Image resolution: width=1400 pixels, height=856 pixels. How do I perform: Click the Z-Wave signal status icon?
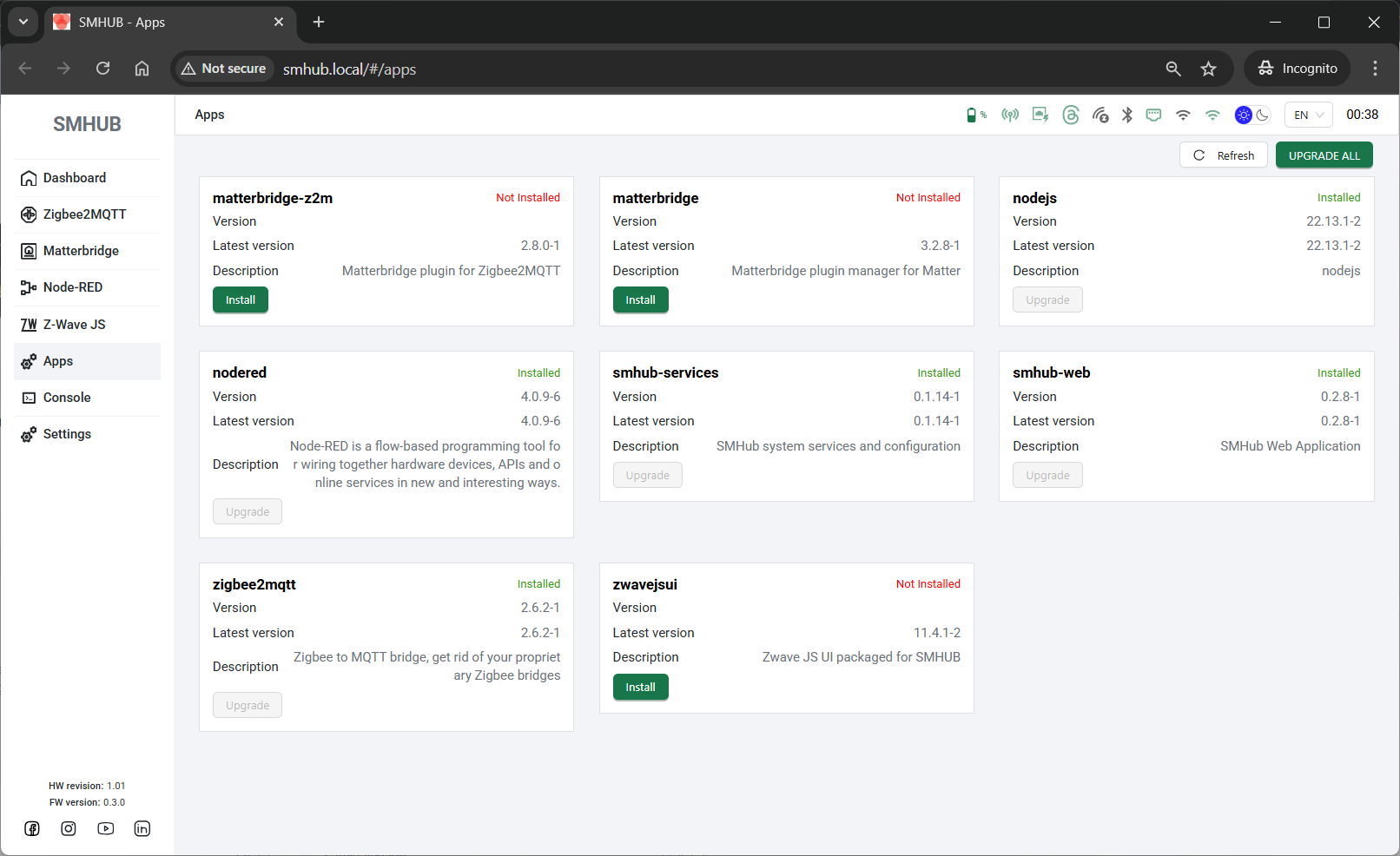pos(1100,115)
